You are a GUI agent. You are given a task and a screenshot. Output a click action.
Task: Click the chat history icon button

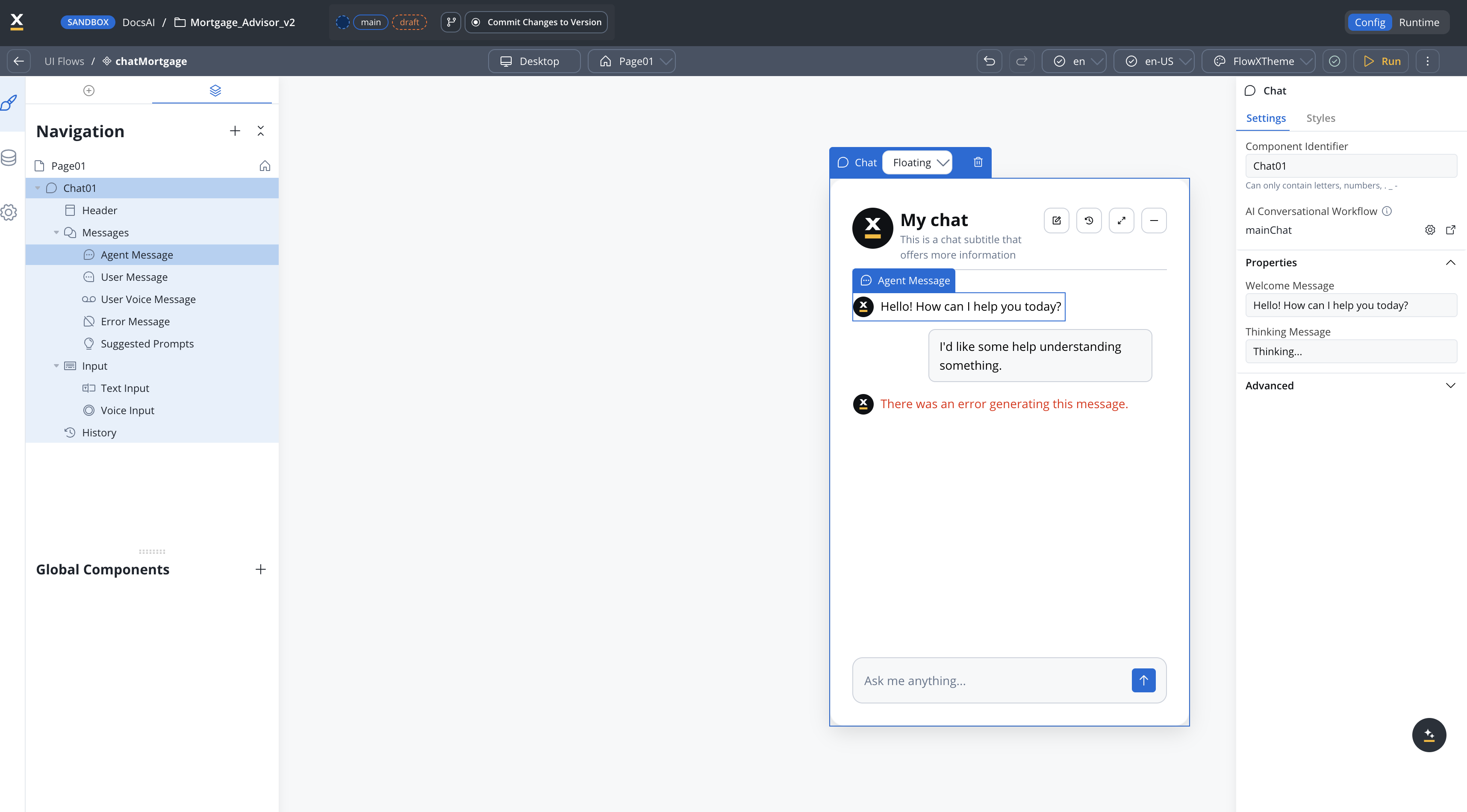pyautogui.click(x=1089, y=221)
